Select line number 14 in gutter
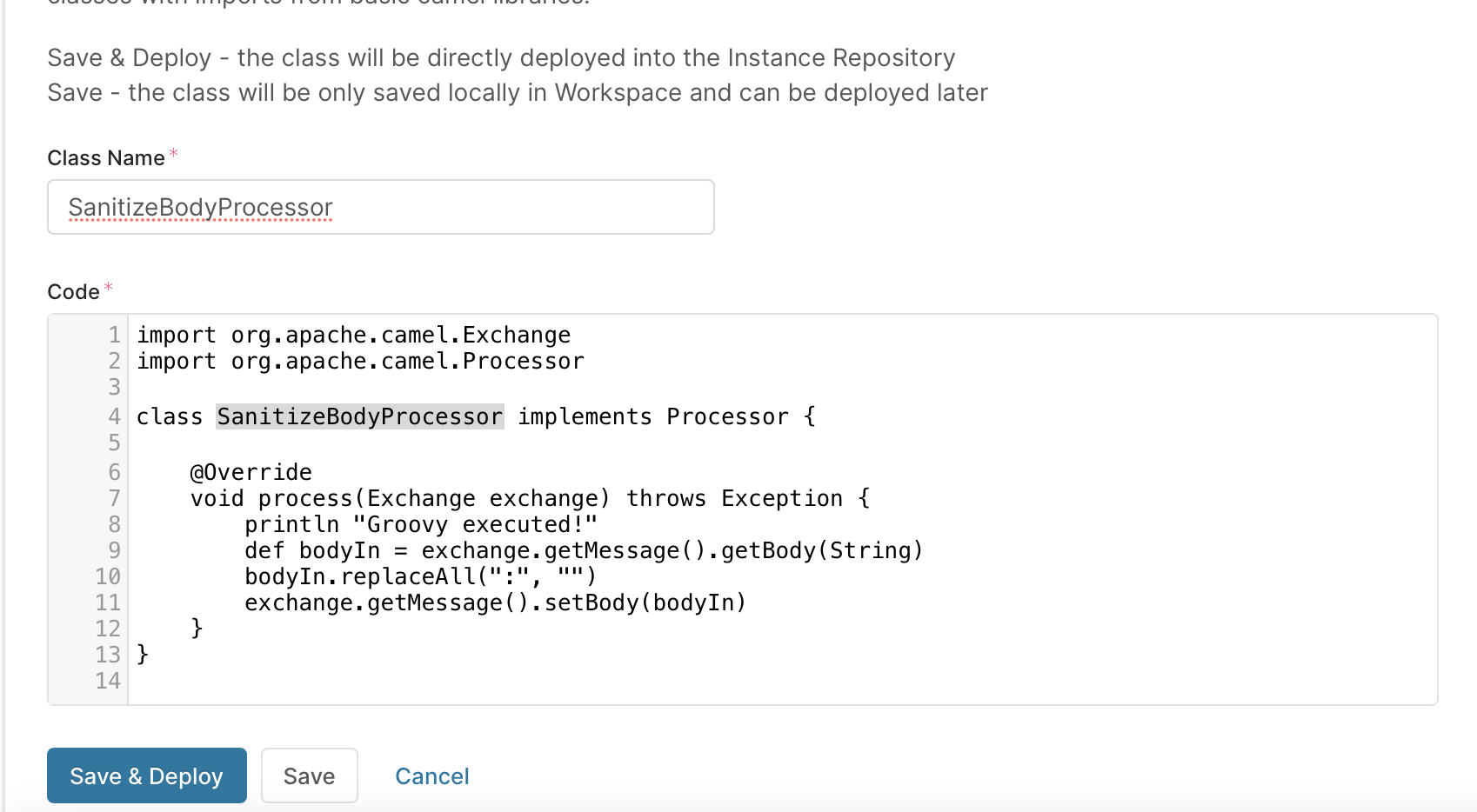1477x812 pixels. 108,681
